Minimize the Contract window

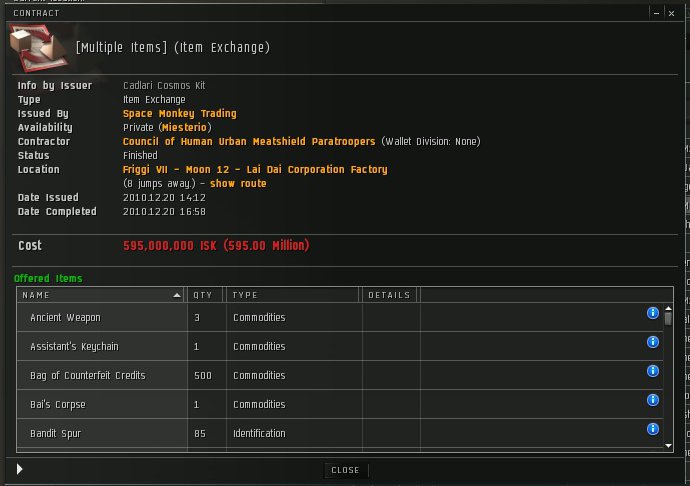click(656, 13)
